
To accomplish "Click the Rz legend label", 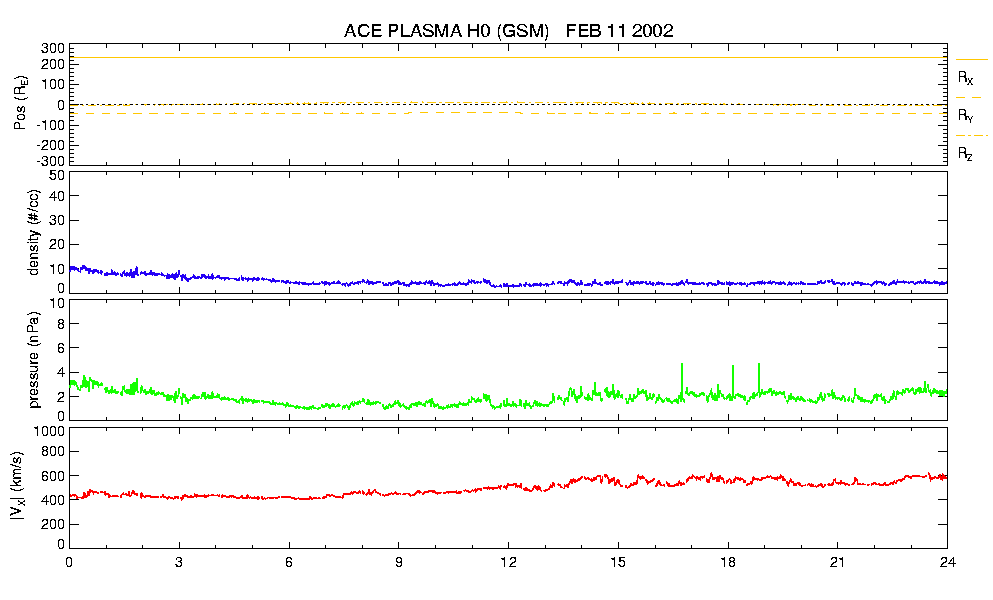I will [x=965, y=153].
